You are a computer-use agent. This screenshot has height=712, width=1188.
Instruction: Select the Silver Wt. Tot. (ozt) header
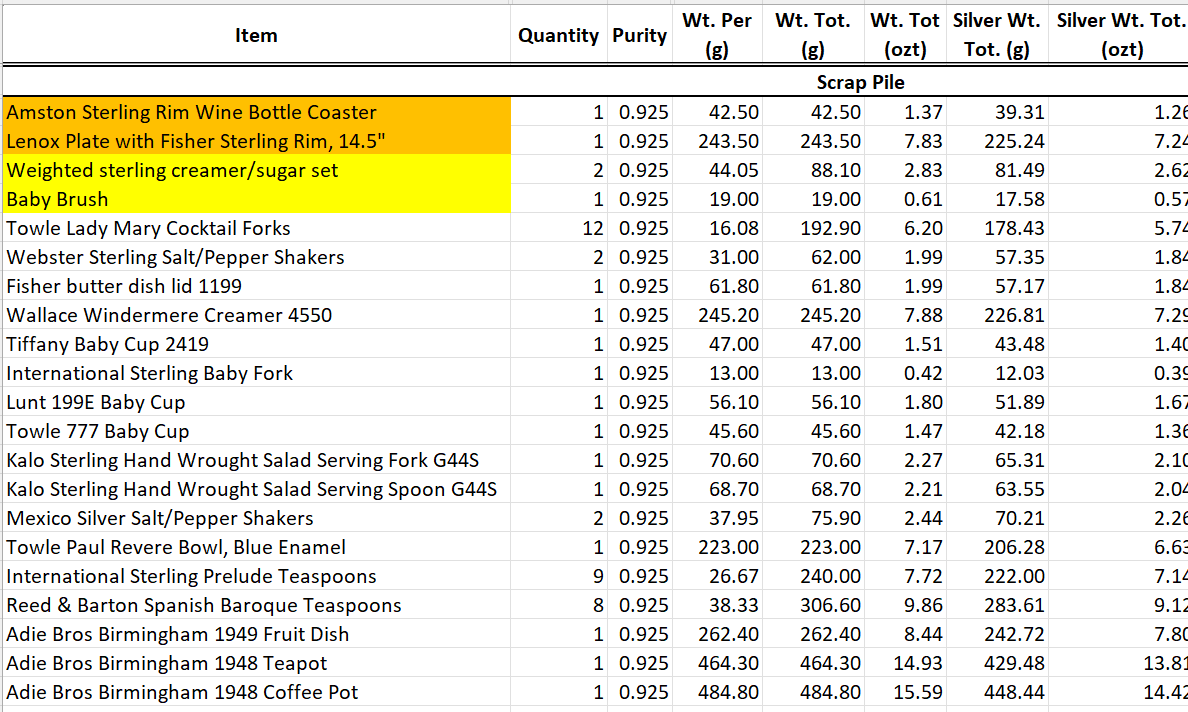1118,35
